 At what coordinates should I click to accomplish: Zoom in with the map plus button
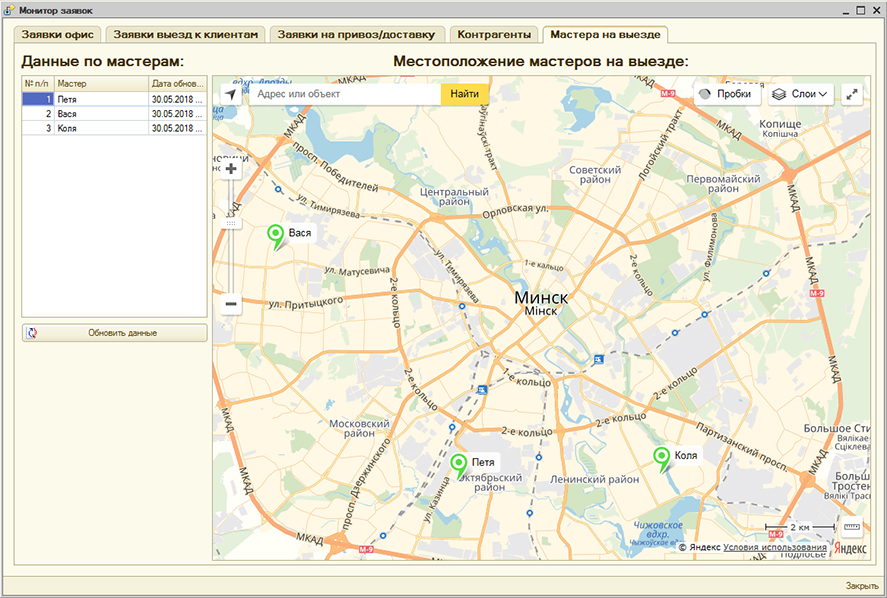tap(231, 169)
